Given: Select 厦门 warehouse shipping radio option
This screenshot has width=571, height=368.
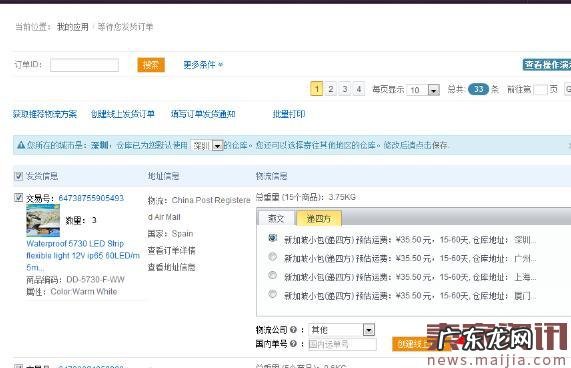Looking at the screenshot, I should click(272, 294).
